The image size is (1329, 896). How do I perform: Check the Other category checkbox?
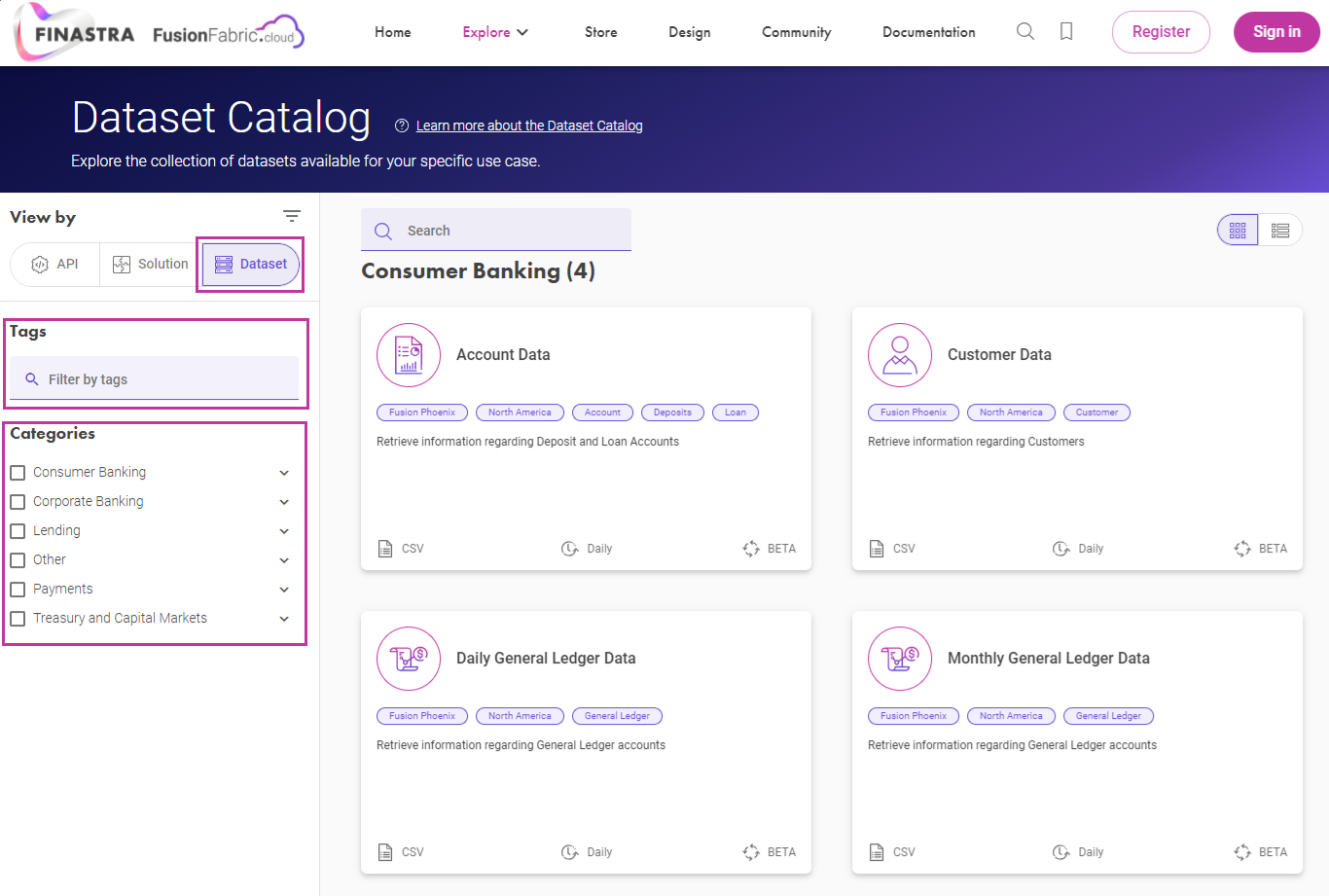pyautogui.click(x=18, y=560)
